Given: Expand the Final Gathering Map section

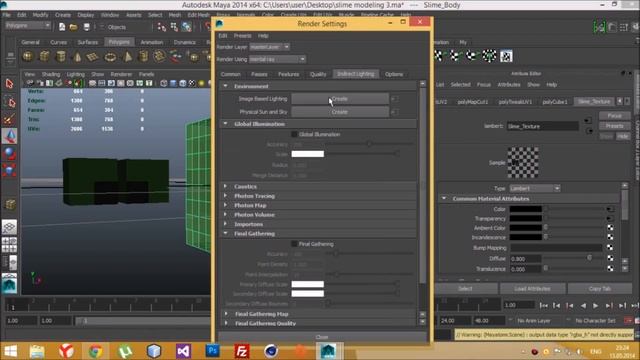Looking at the screenshot, I should [x=226, y=314].
